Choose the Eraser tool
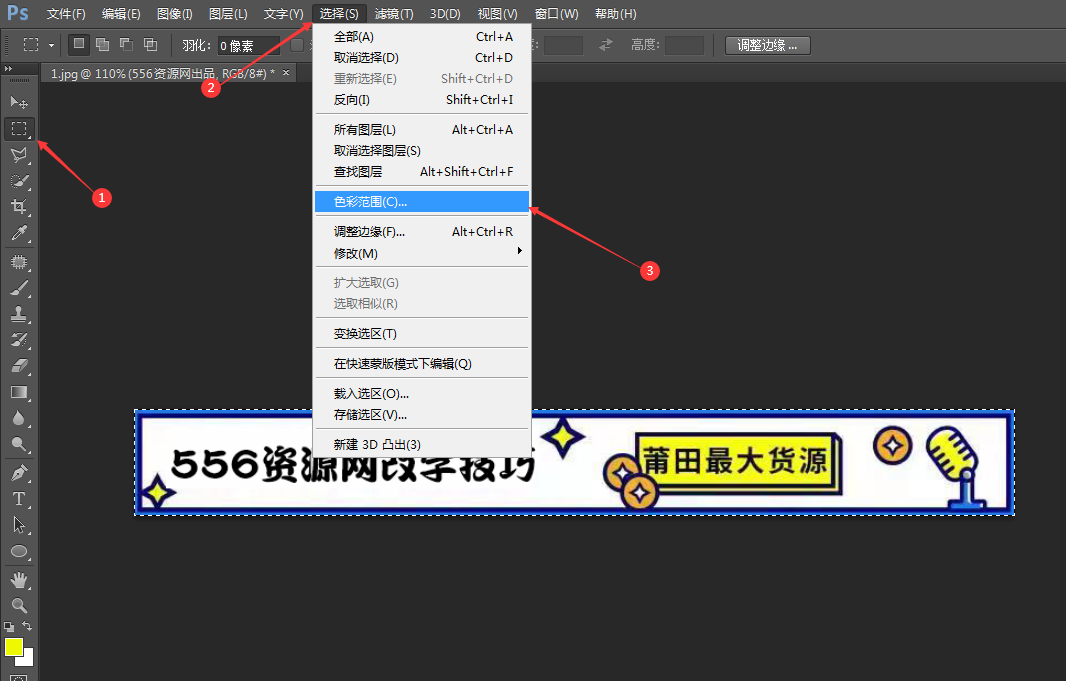This screenshot has height=681, width=1066. 19,366
